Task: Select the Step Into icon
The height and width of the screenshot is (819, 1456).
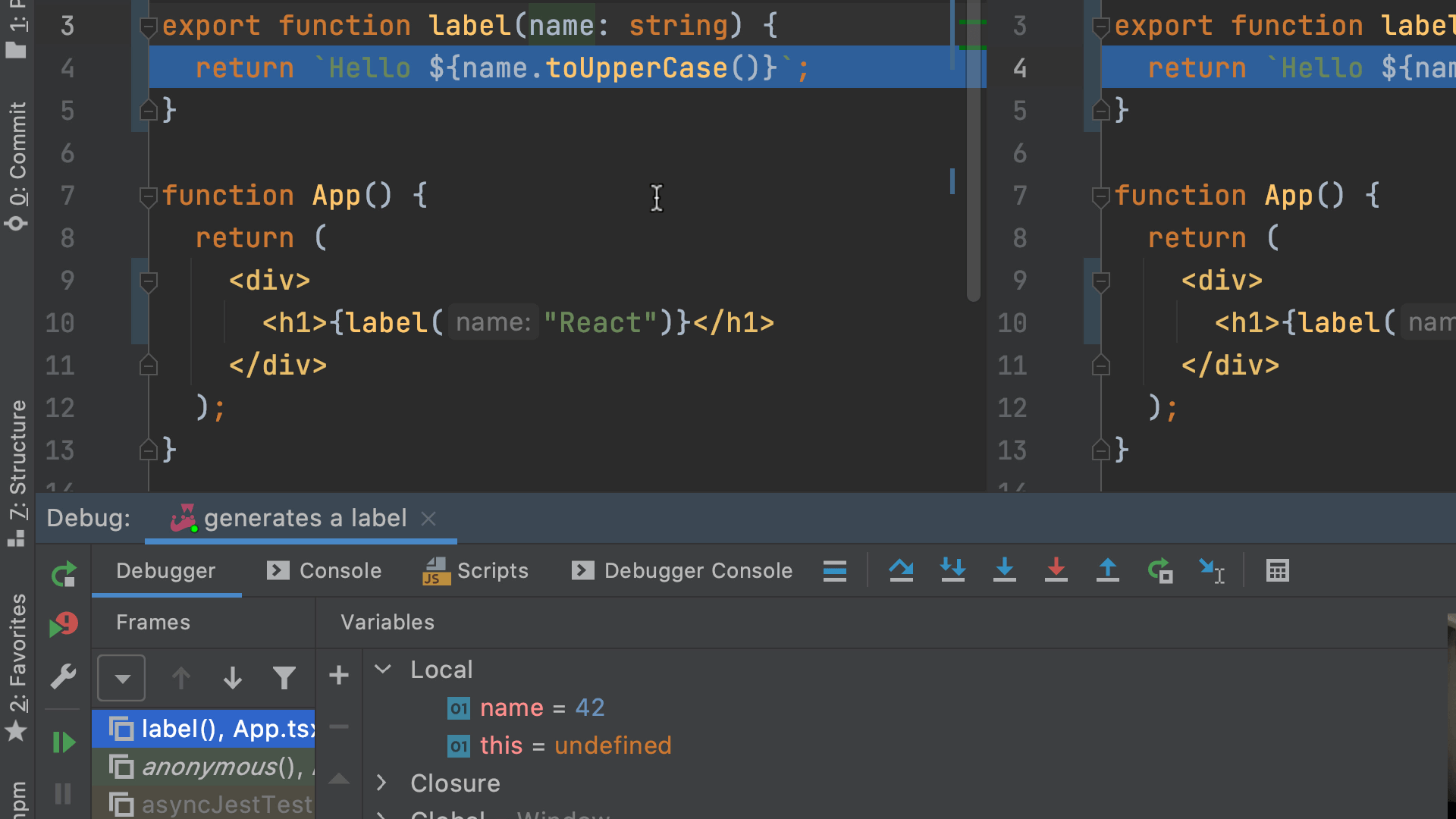Action: (1005, 570)
